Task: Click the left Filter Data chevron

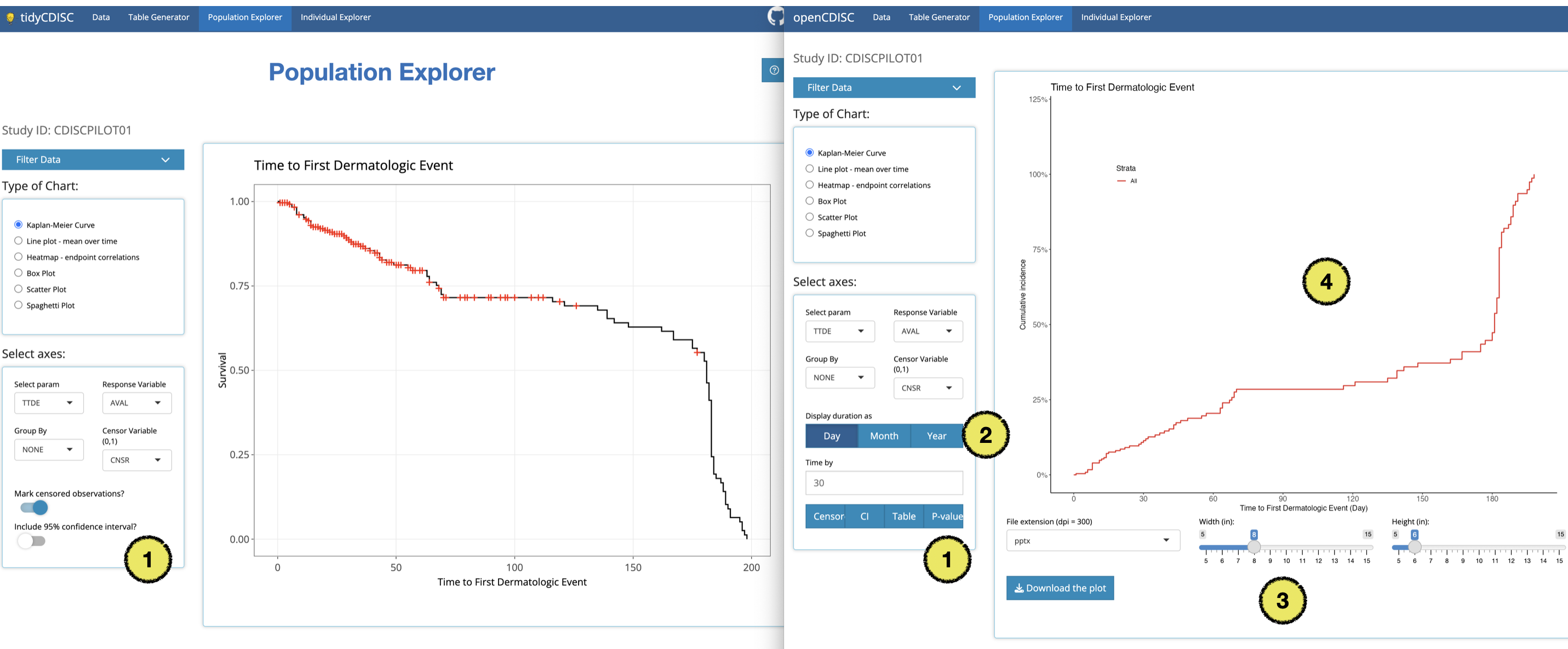Action: 165,160
